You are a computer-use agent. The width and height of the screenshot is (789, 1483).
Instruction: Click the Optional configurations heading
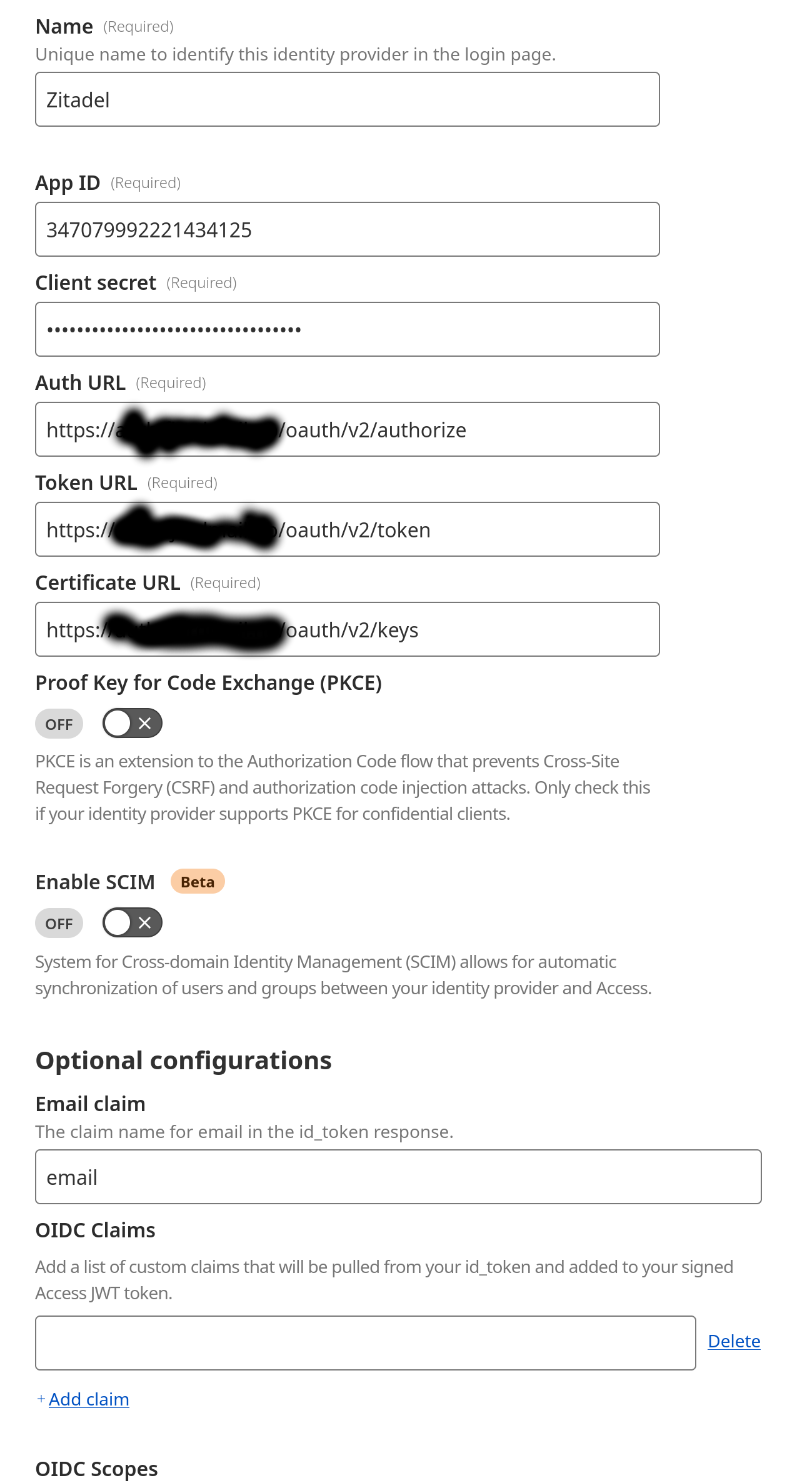click(x=183, y=1059)
